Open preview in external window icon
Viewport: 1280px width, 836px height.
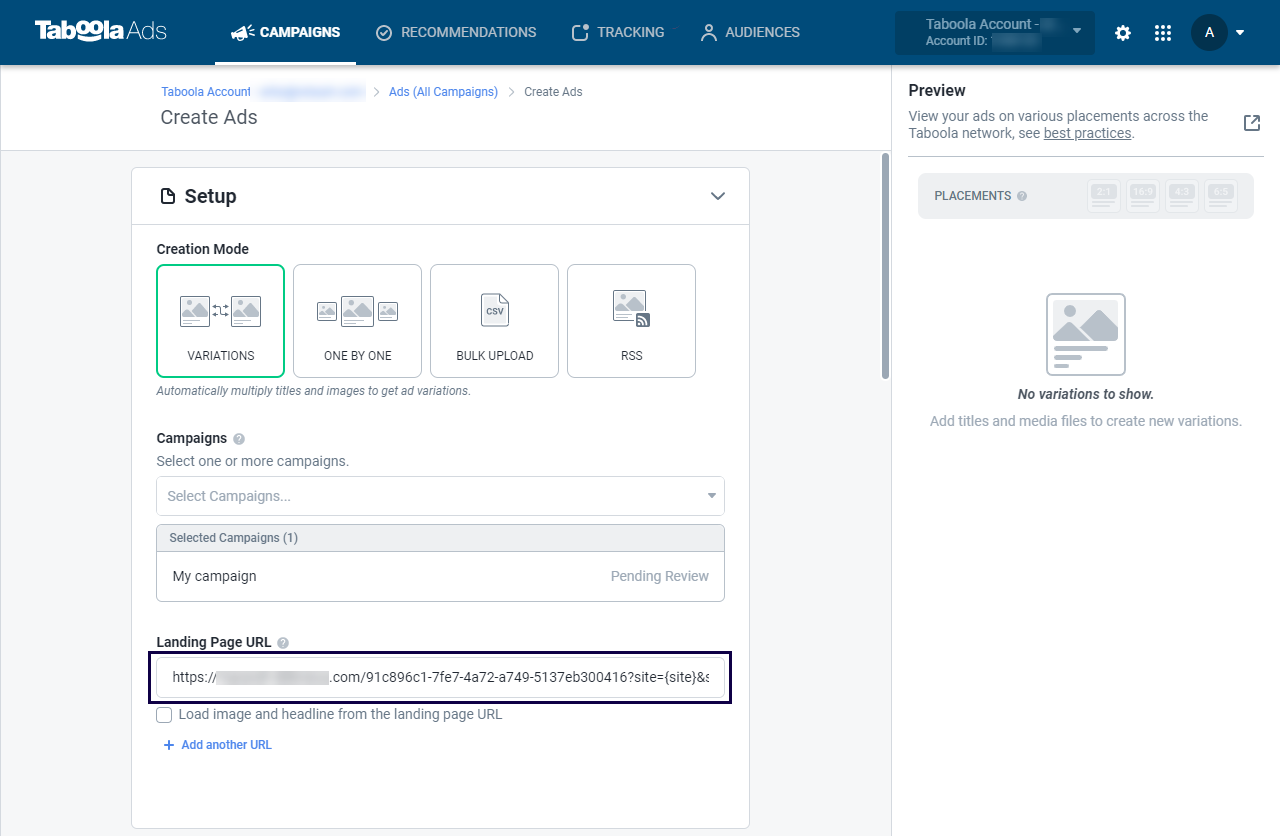click(x=1251, y=123)
